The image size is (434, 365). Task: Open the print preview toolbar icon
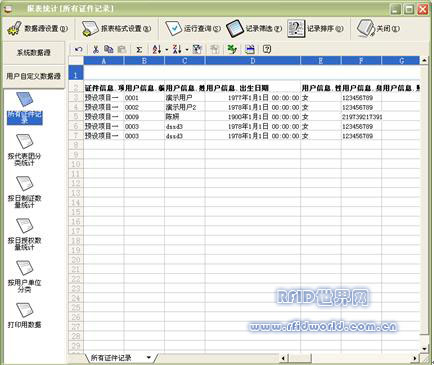pyautogui.click(x=250, y=49)
